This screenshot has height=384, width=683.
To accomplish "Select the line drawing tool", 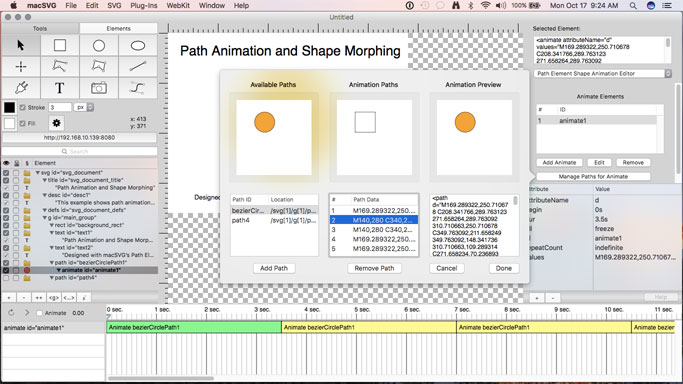I will click(138, 66).
